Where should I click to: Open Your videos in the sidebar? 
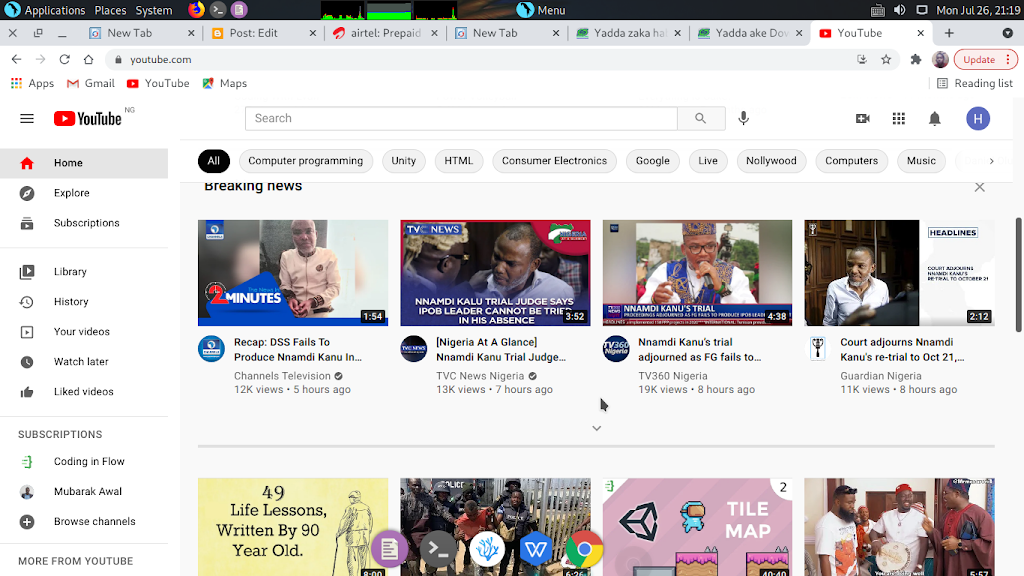pos(84,332)
